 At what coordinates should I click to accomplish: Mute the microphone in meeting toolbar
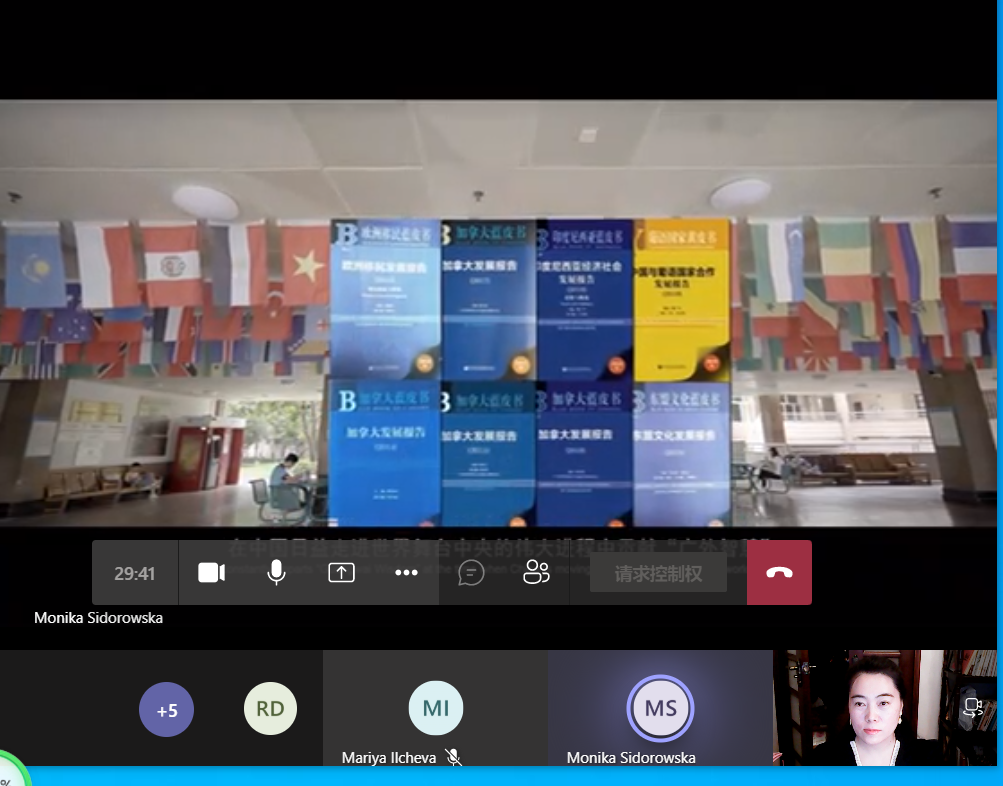(276, 573)
